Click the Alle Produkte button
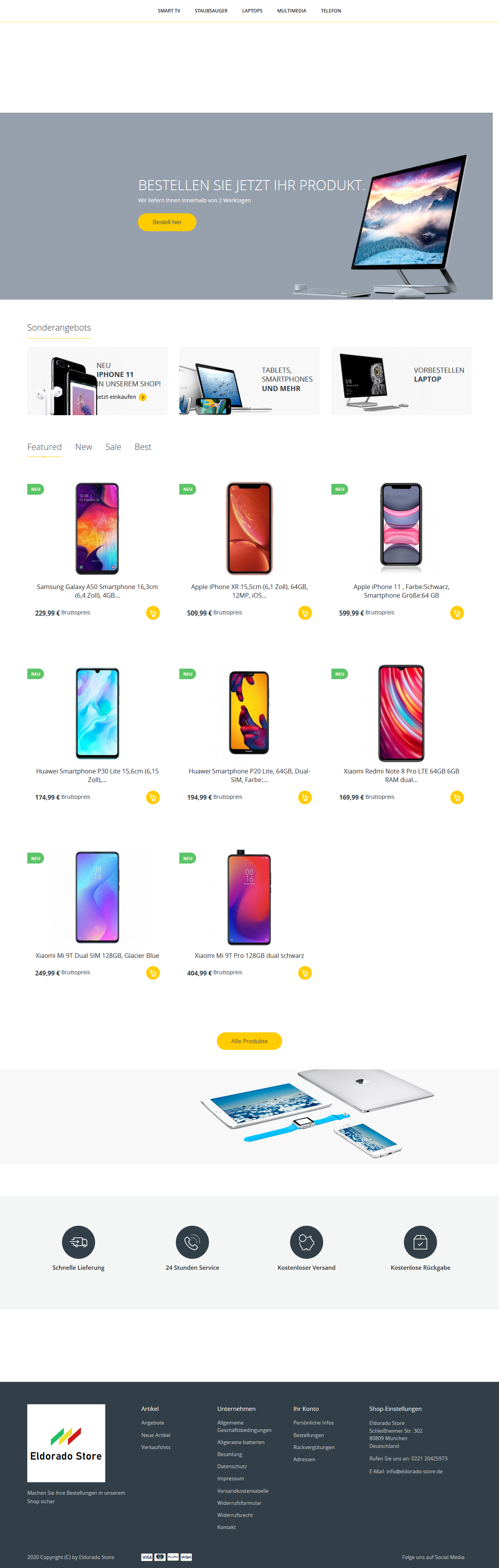 [x=249, y=1041]
